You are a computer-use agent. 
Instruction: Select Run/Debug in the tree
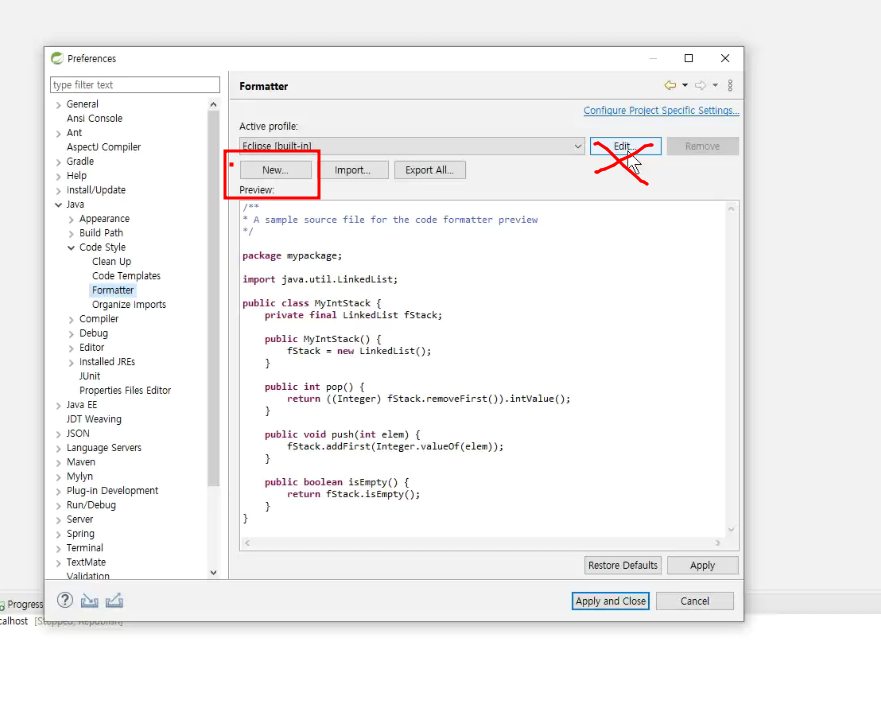[x=91, y=505]
